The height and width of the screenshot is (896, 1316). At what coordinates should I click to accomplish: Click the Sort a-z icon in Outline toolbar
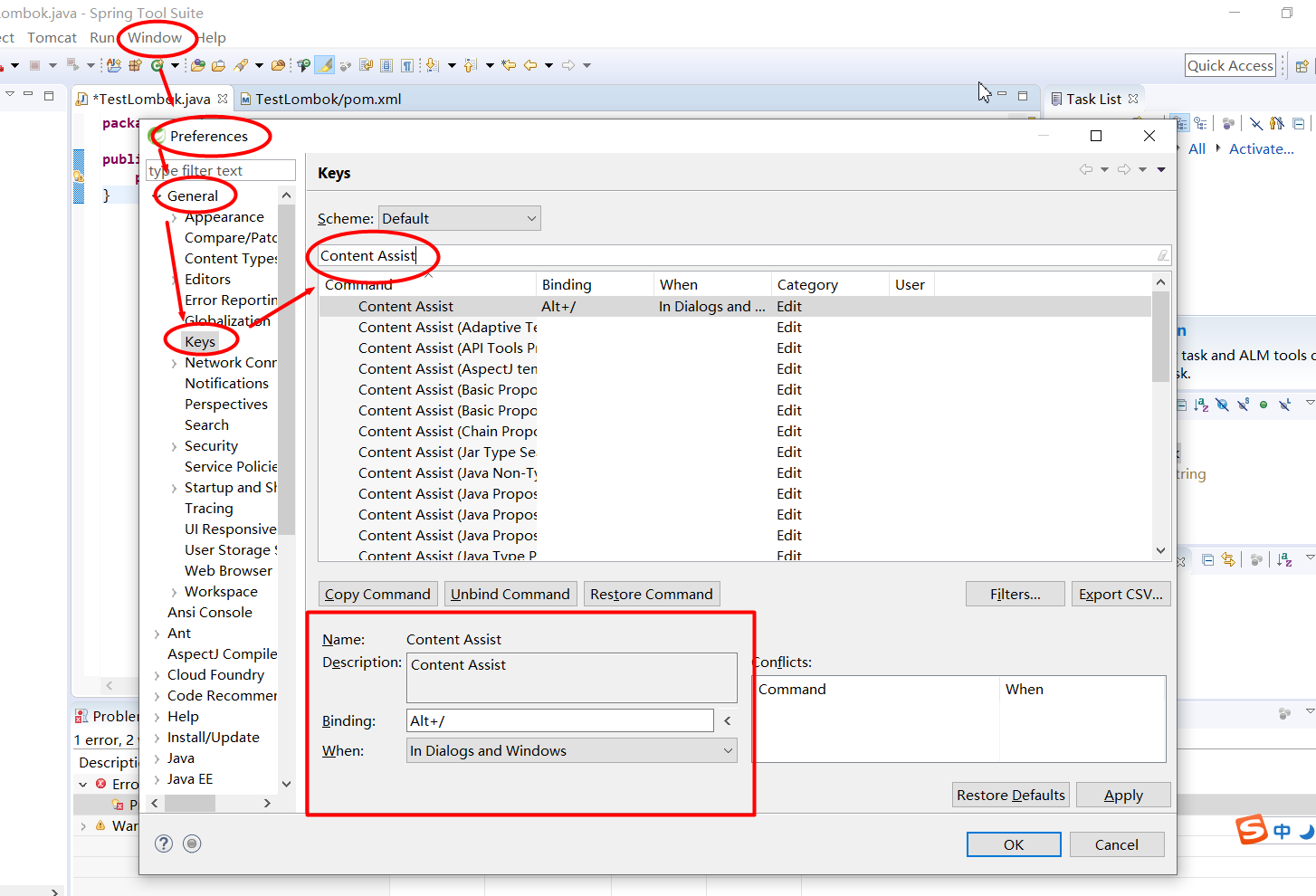[1201, 405]
